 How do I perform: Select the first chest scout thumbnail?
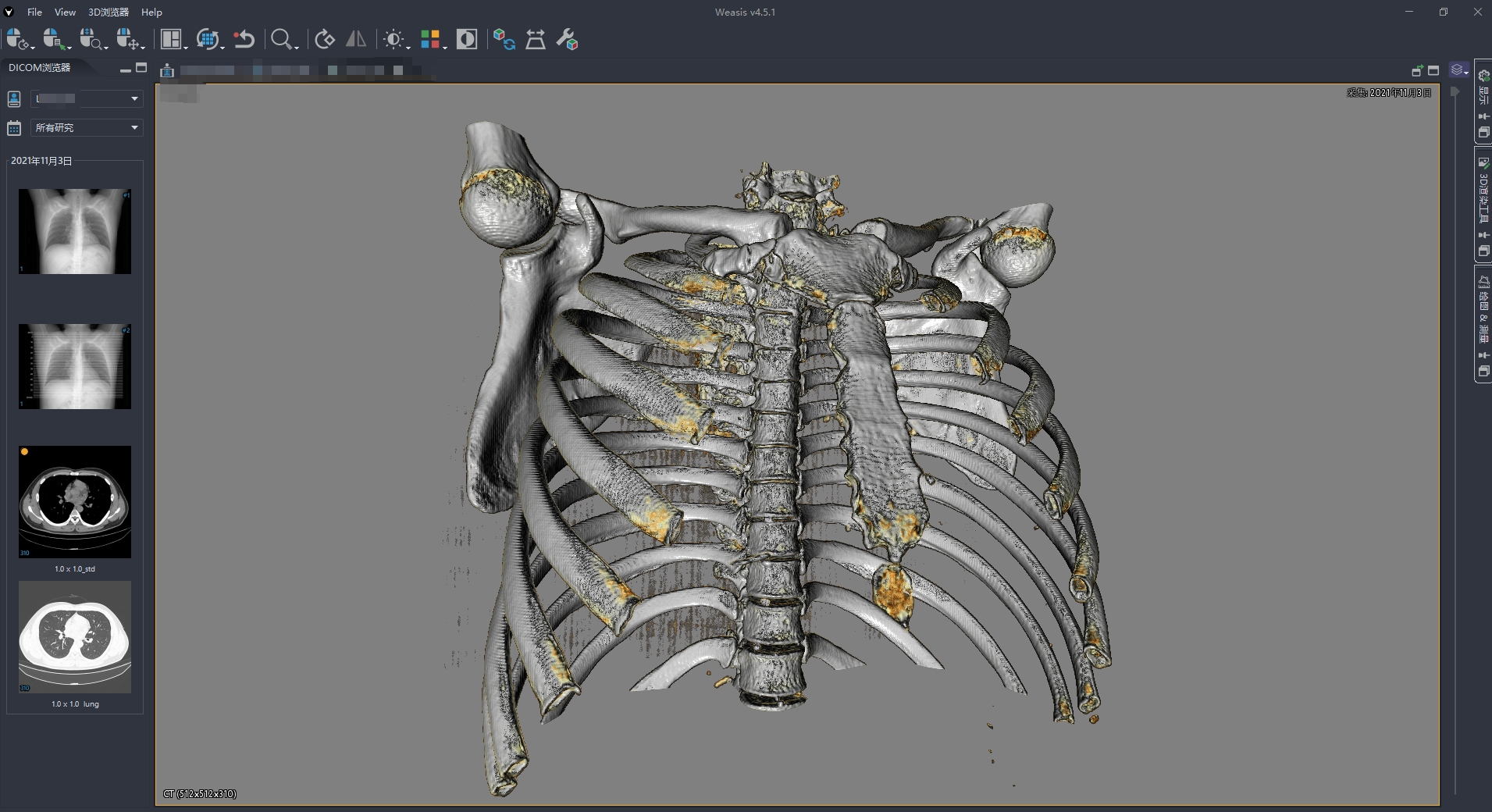pyautogui.click(x=75, y=231)
